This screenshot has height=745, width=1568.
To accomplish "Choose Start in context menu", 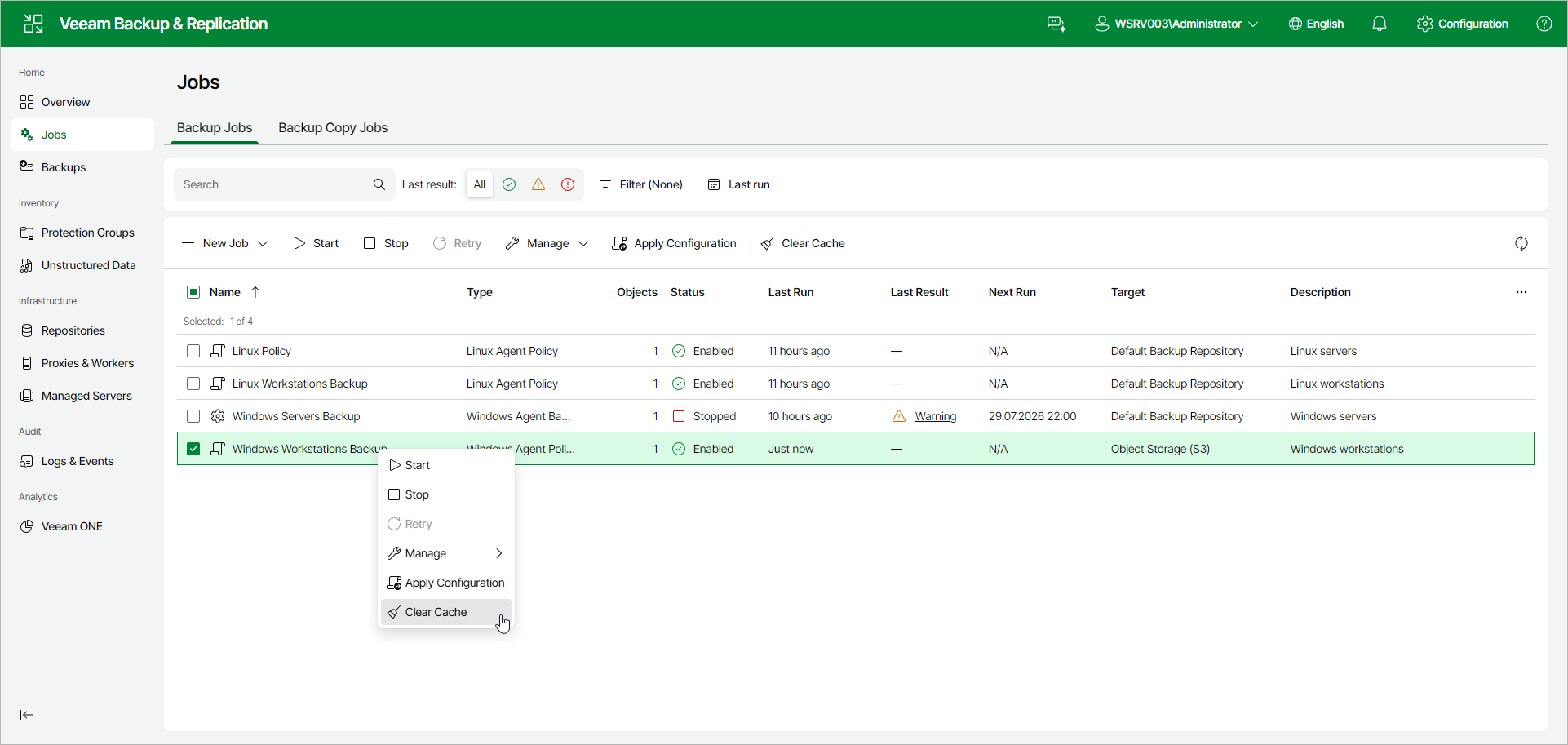I will (446, 465).
